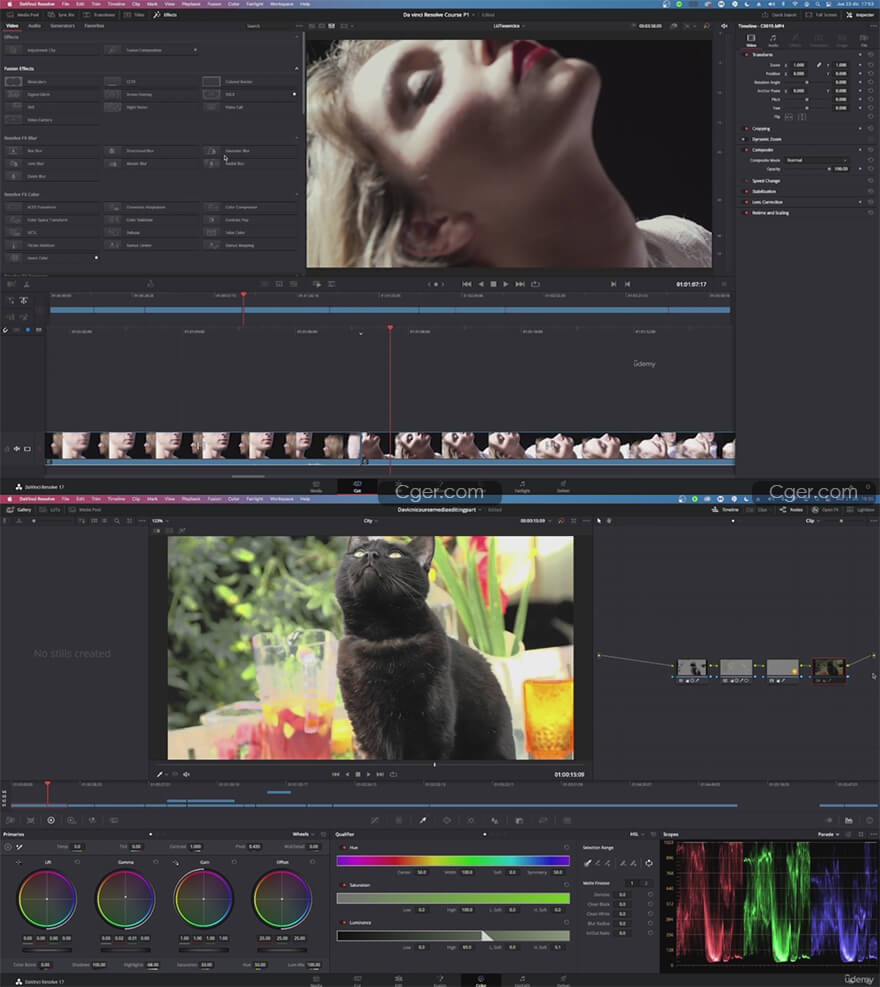Open Parade scope type dropdown
Image resolution: width=880 pixels, height=987 pixels.
(828, 834)
